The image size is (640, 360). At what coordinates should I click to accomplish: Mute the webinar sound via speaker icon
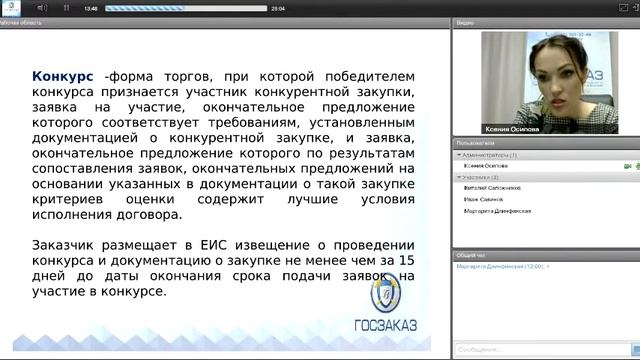click(x=42, y=8)
